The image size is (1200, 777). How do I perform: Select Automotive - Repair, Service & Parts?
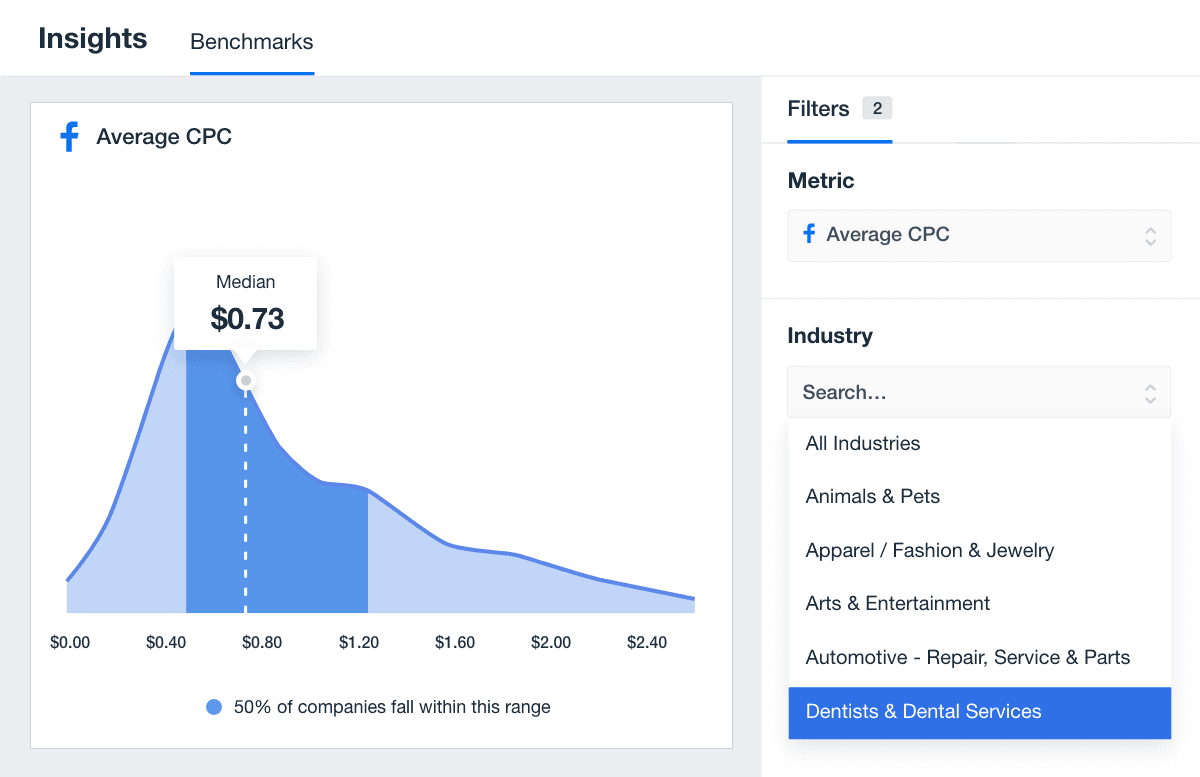tap(968, 658)
